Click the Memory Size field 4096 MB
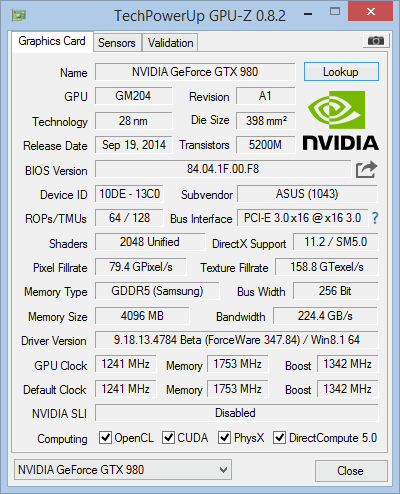The image size is (400, 494). (142, 316)
